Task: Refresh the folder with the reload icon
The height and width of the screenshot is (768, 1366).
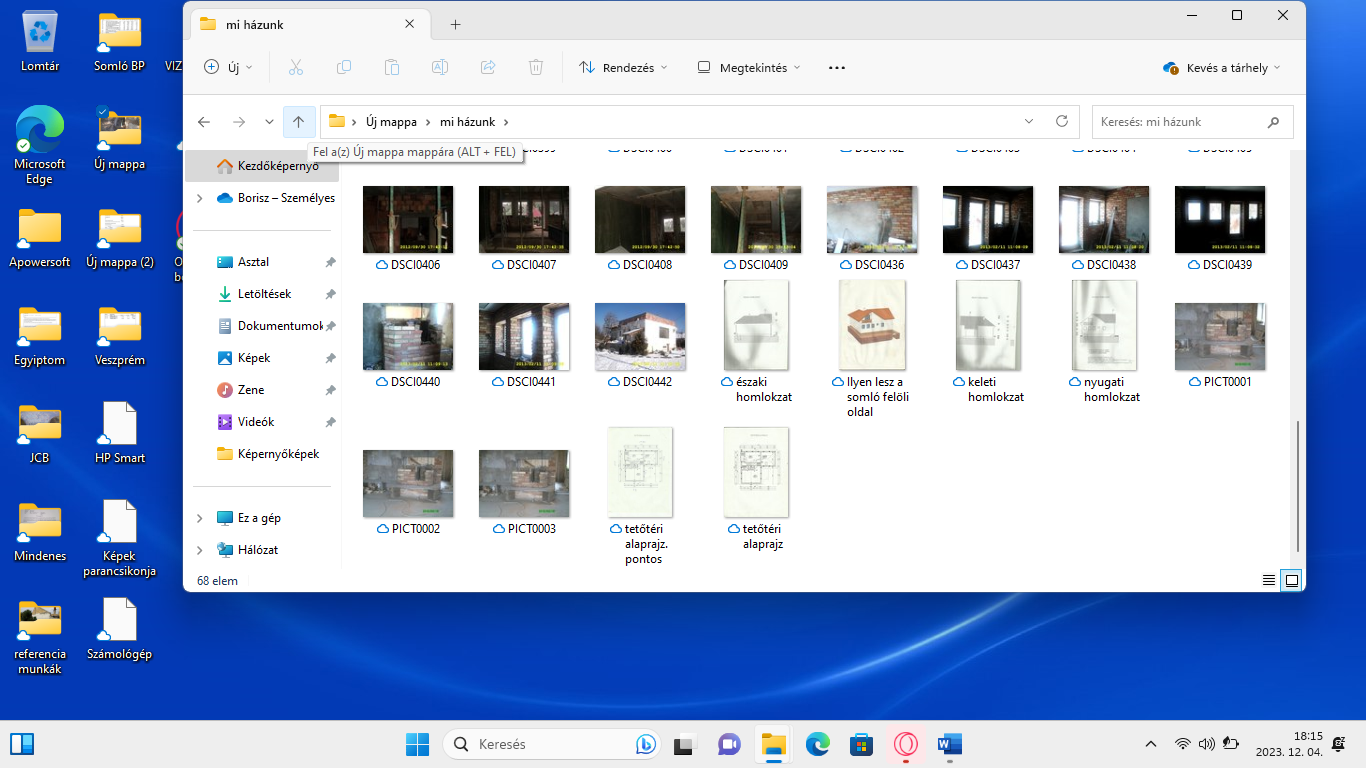Action: pos(1062,121)
